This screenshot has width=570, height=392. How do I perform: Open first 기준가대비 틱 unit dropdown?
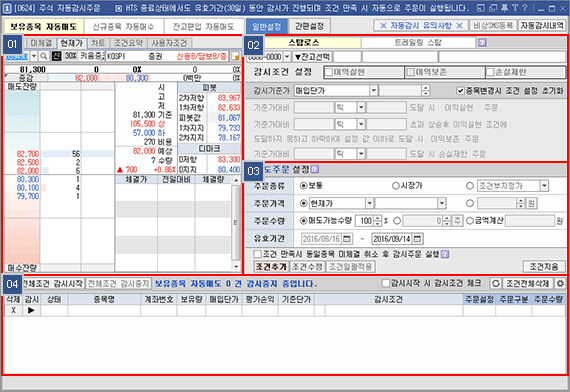point(361,108)
